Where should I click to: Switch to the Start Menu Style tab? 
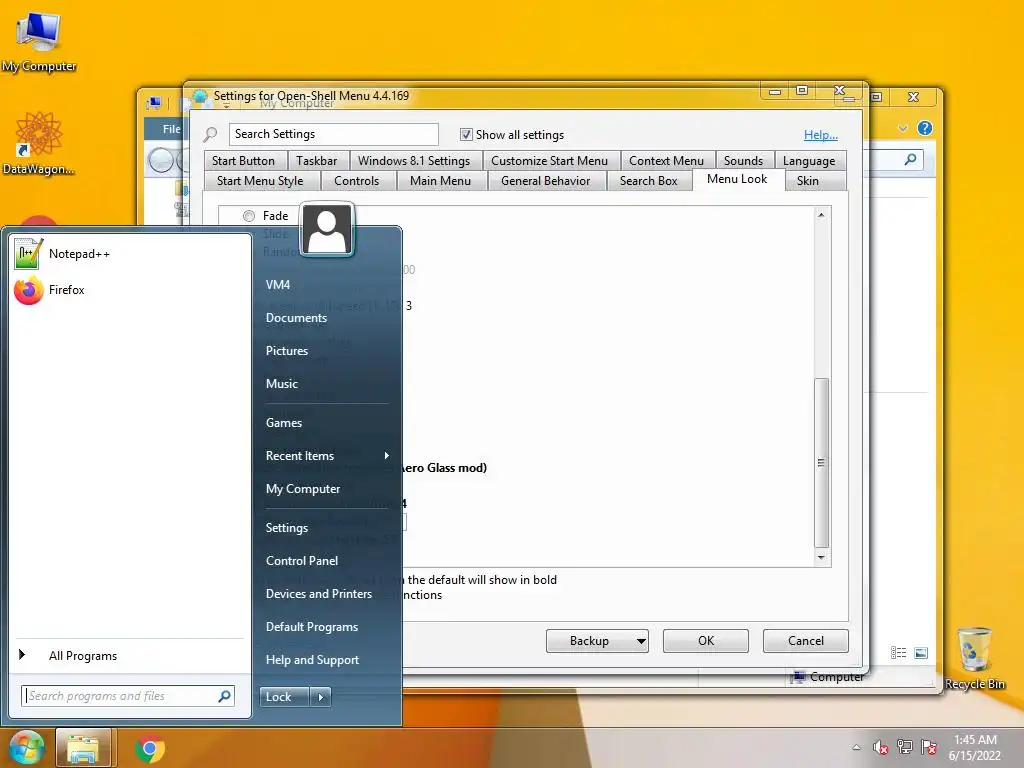[260, 181]
